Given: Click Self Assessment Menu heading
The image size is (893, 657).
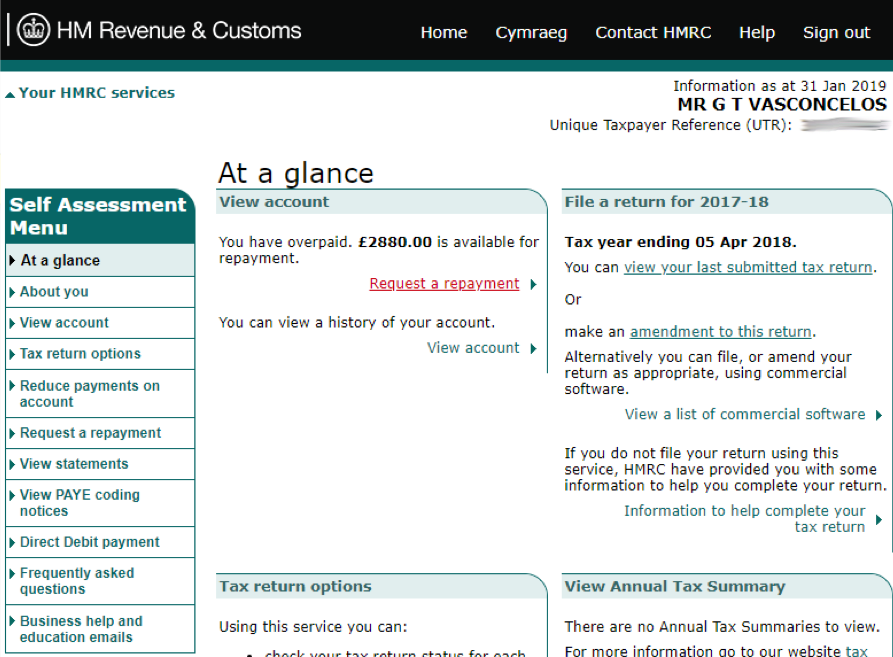Looking at the screenshot, I should tap(98, 216).
